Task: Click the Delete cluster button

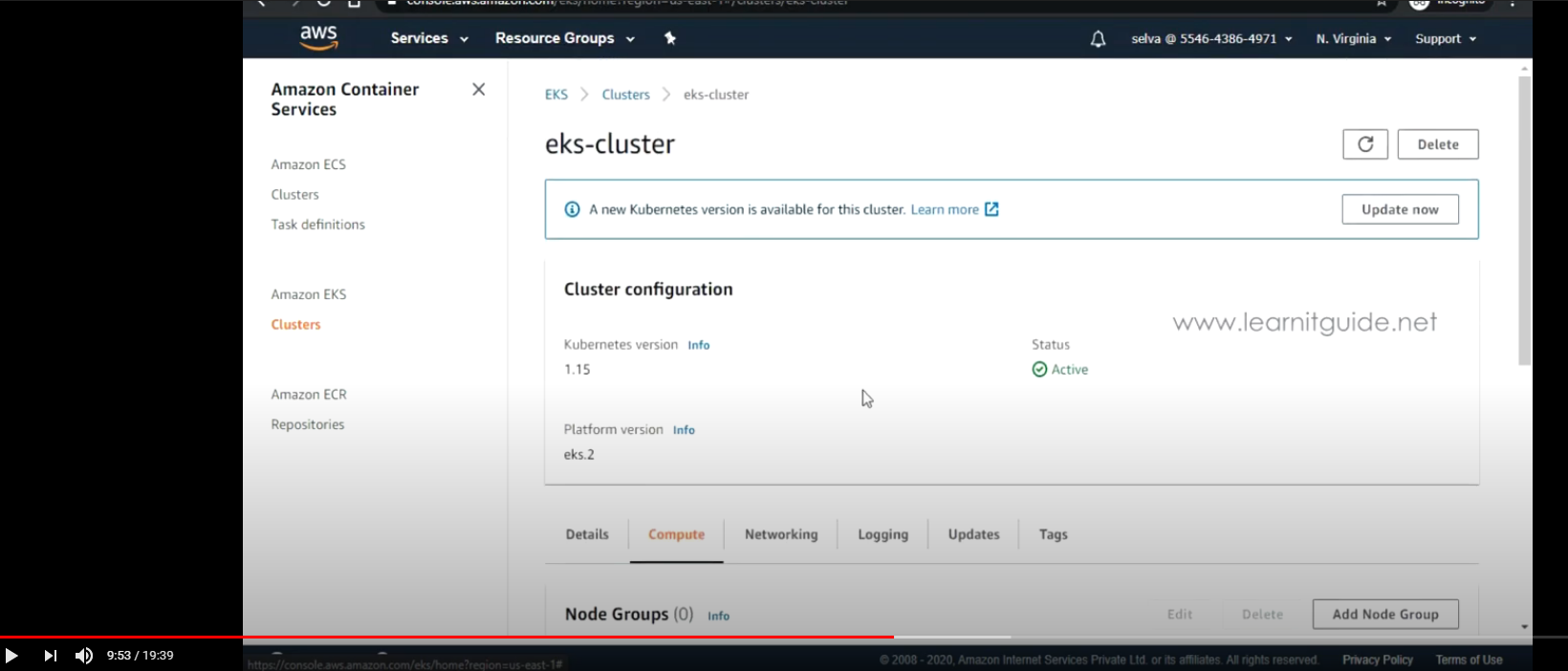Action: [1438, 144]
